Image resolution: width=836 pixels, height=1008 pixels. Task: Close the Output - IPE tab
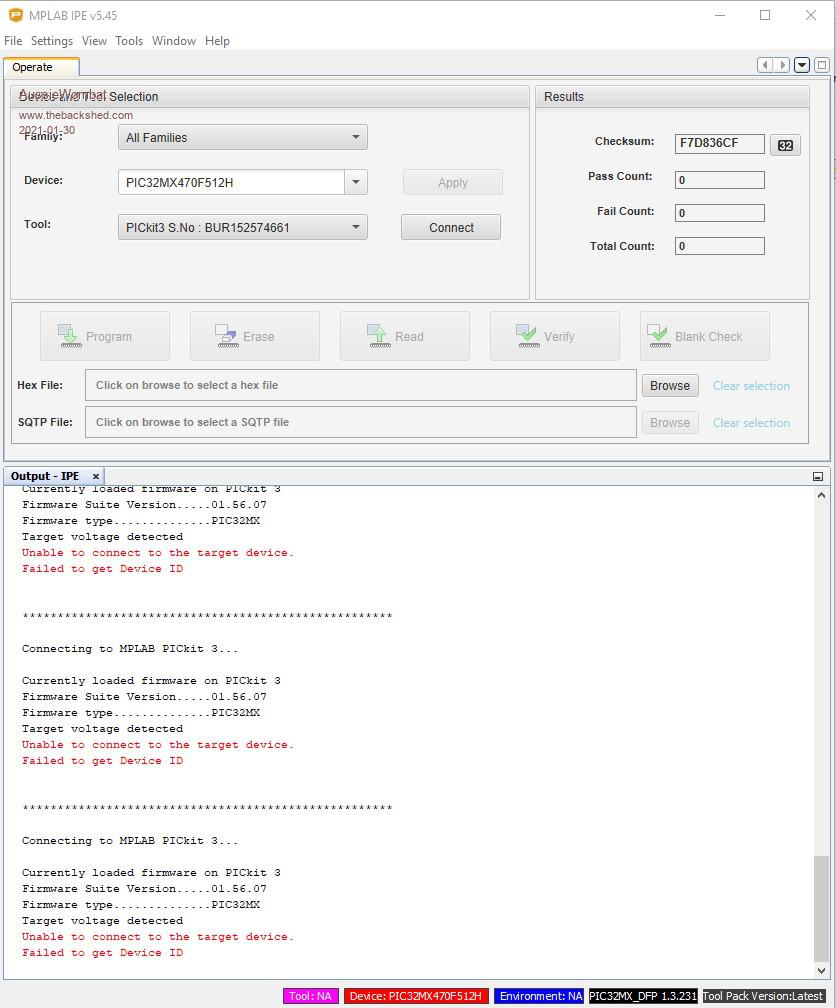96,476
